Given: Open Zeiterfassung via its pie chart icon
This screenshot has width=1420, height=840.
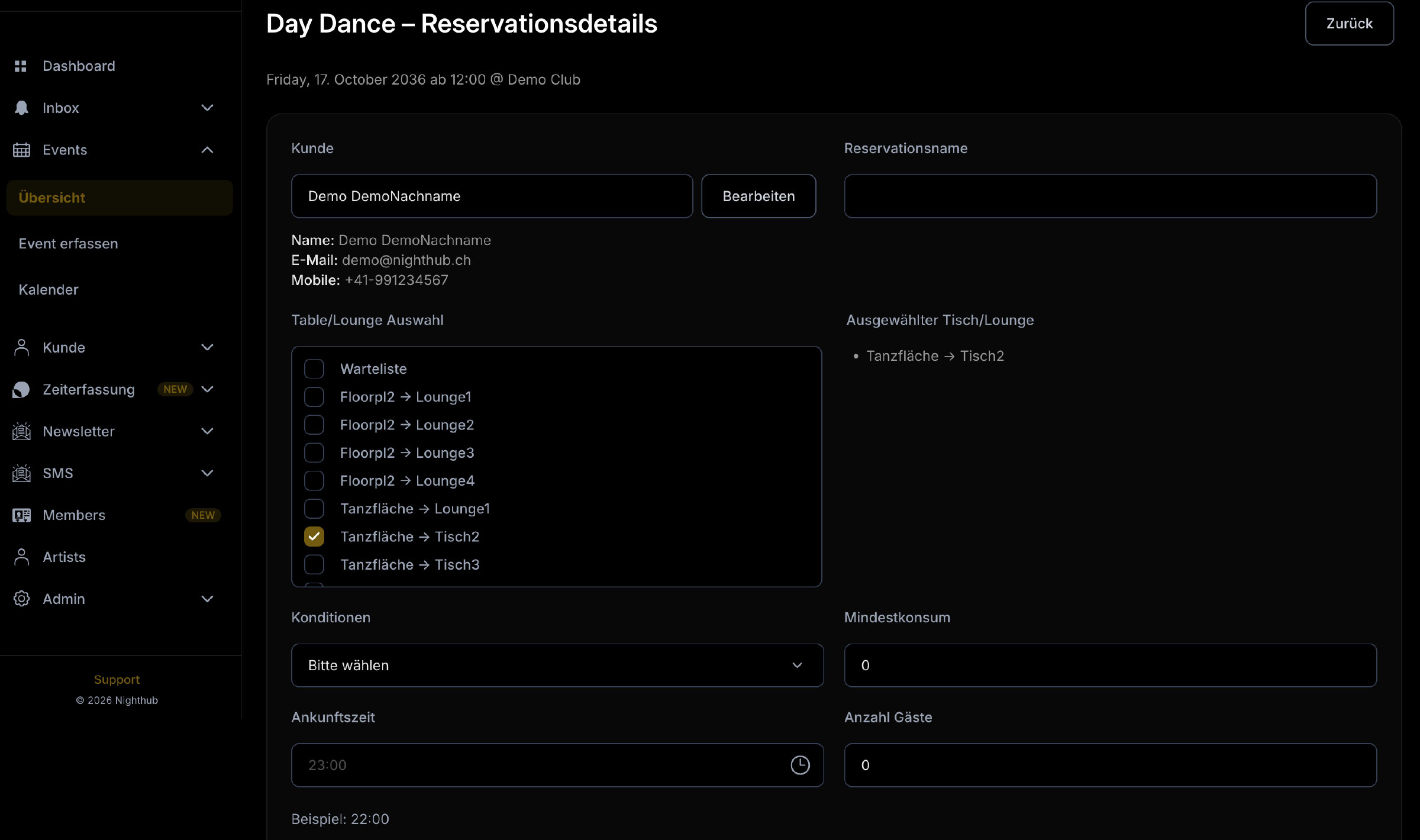Looking at the screenshot, I should (x=21, y=389).
